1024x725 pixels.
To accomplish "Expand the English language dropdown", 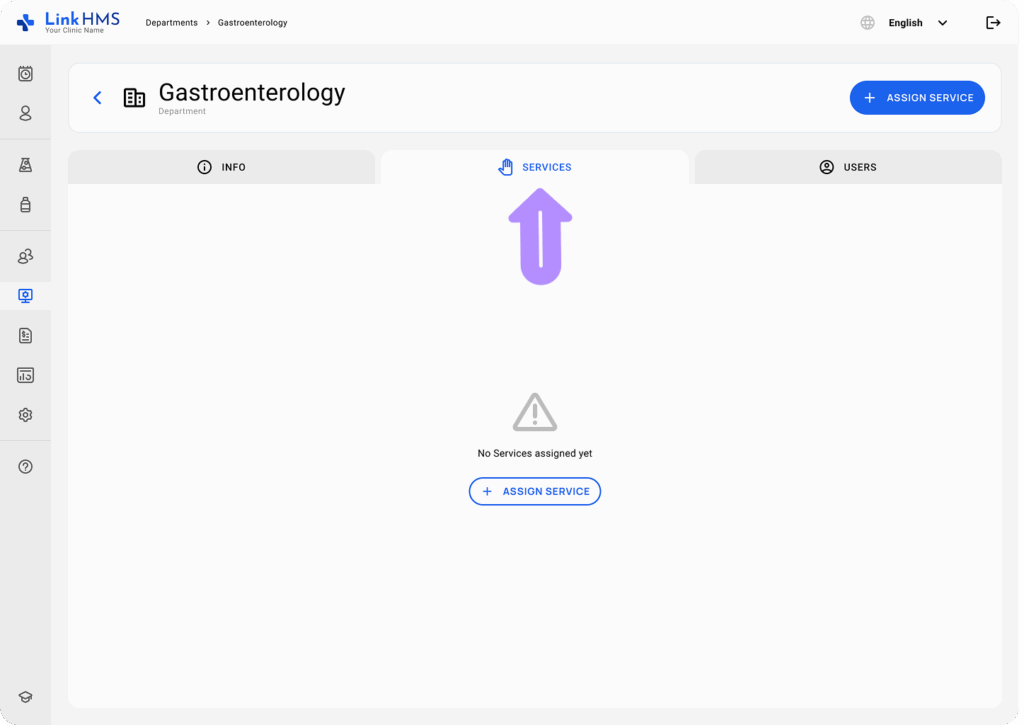I will 917,23.
